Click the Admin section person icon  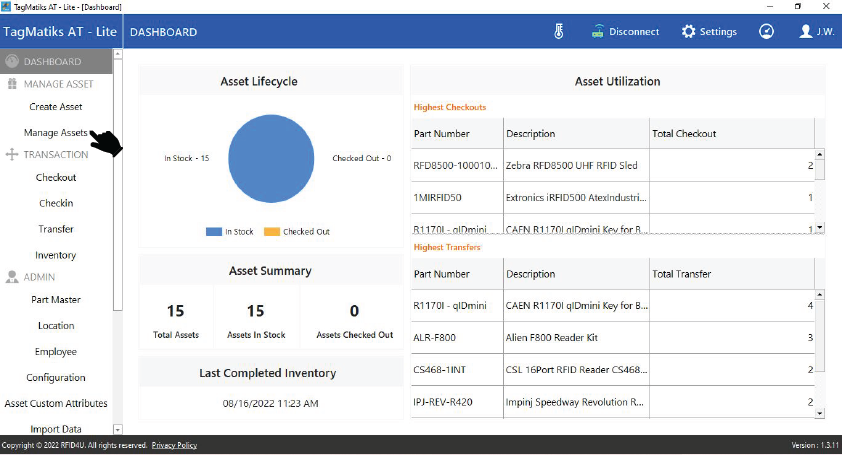(12, 277)
